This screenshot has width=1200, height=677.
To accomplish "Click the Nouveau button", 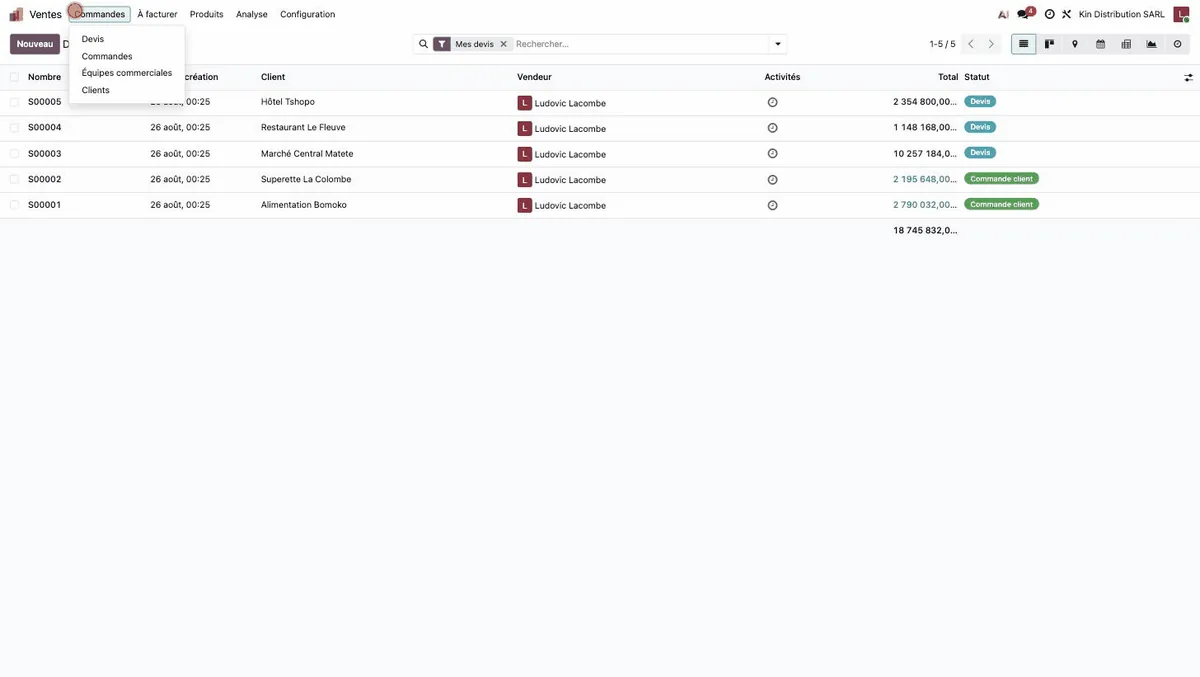I will point(35,44).
